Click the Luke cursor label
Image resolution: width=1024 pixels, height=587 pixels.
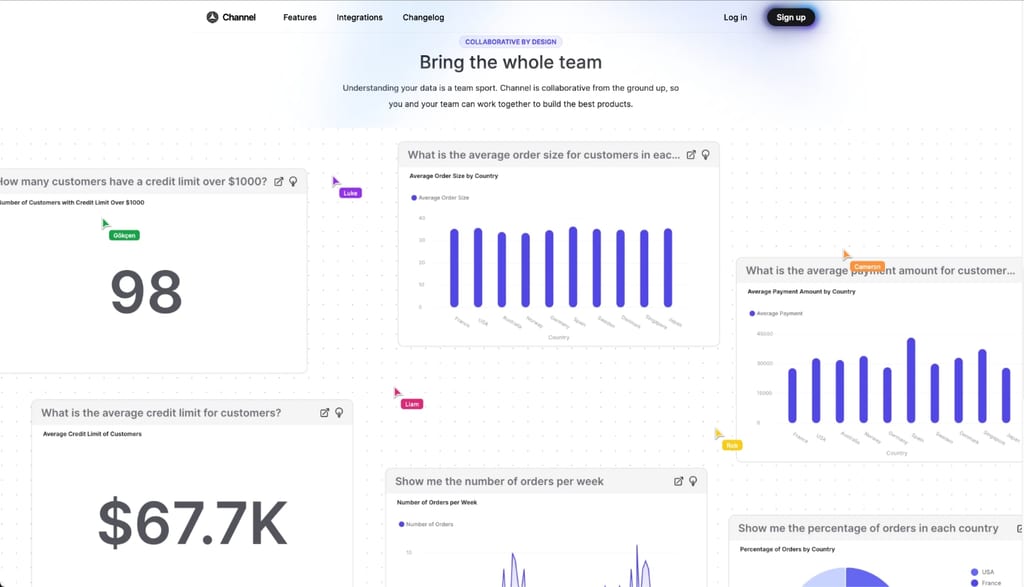click(351, 193)
